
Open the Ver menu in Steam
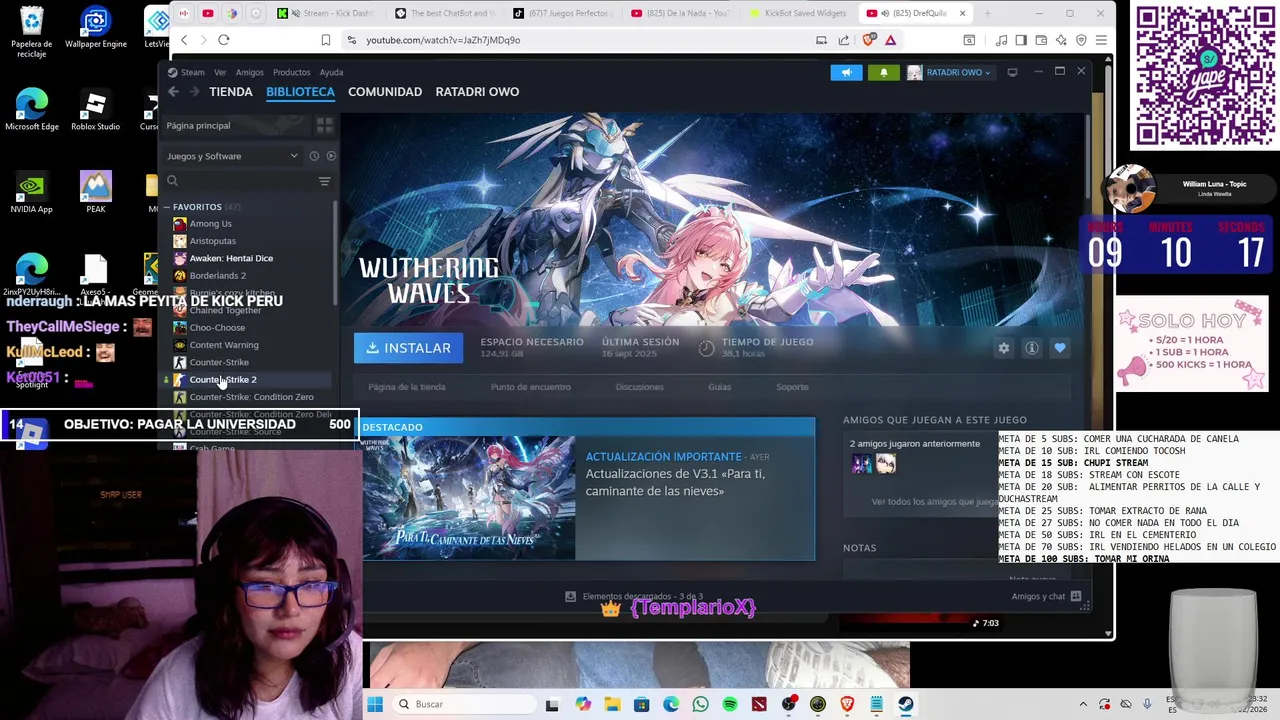220,72
